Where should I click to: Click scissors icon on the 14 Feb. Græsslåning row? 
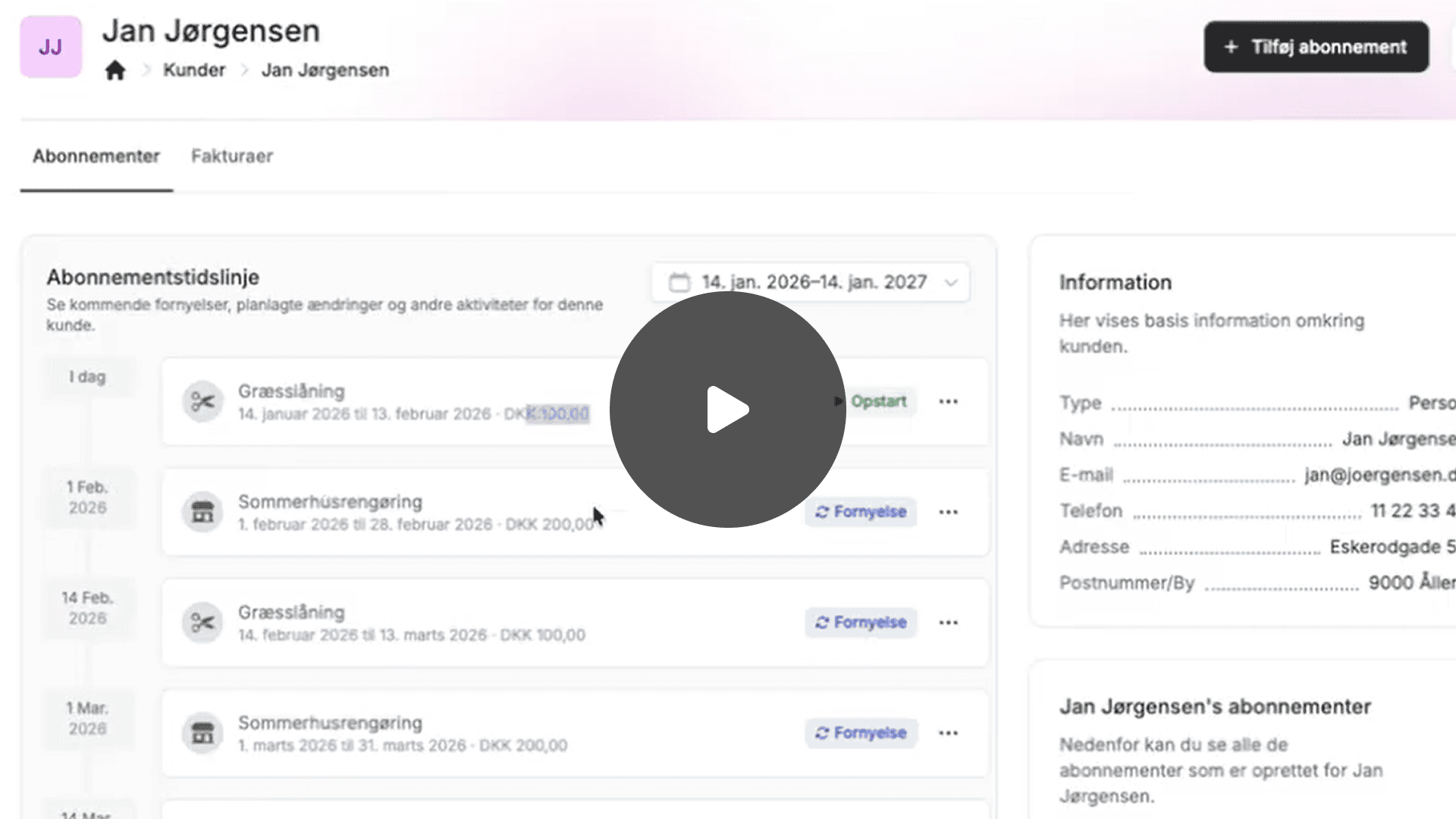click(x=202, y=623)
